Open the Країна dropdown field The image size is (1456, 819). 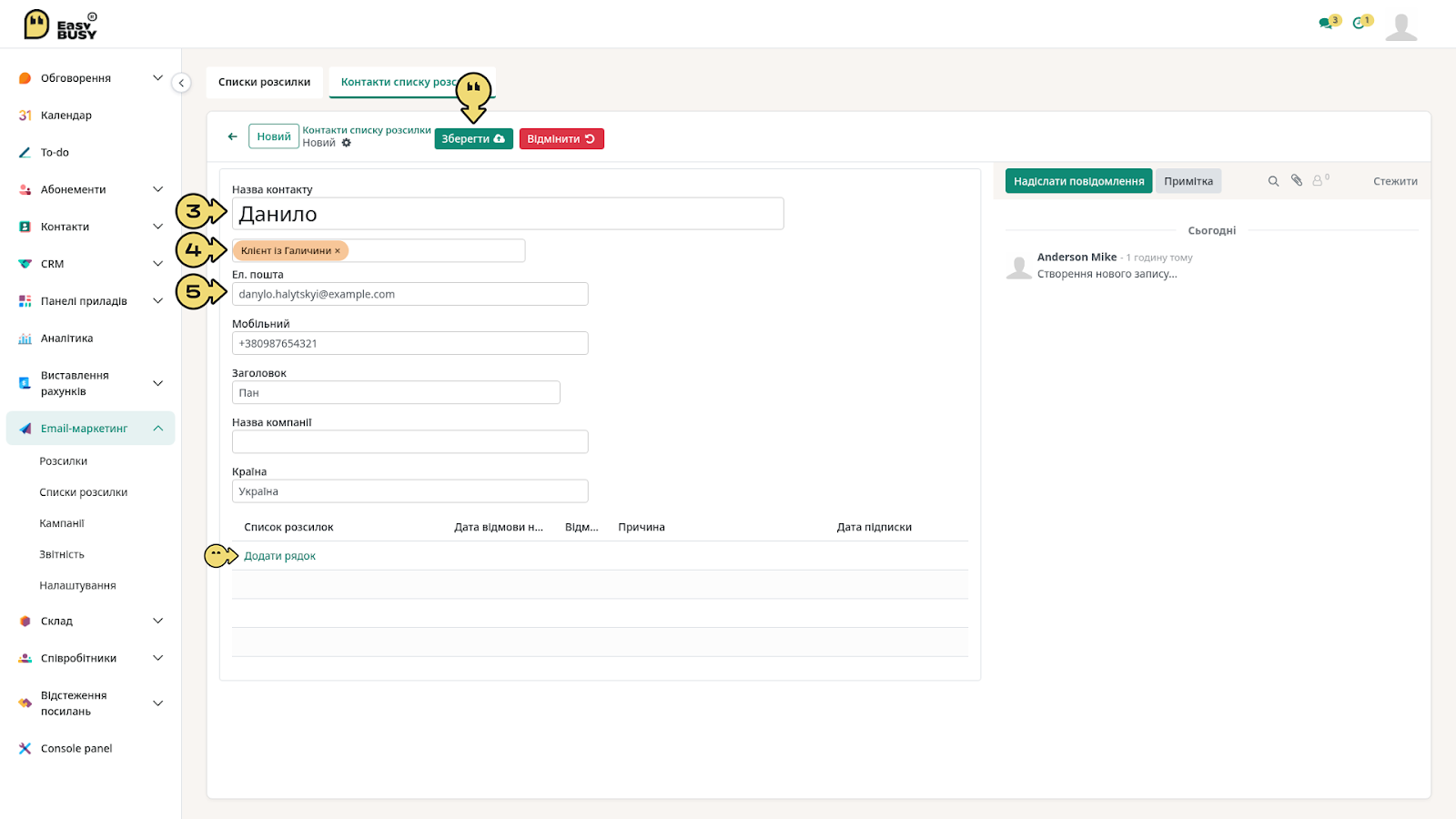[410, 491]
